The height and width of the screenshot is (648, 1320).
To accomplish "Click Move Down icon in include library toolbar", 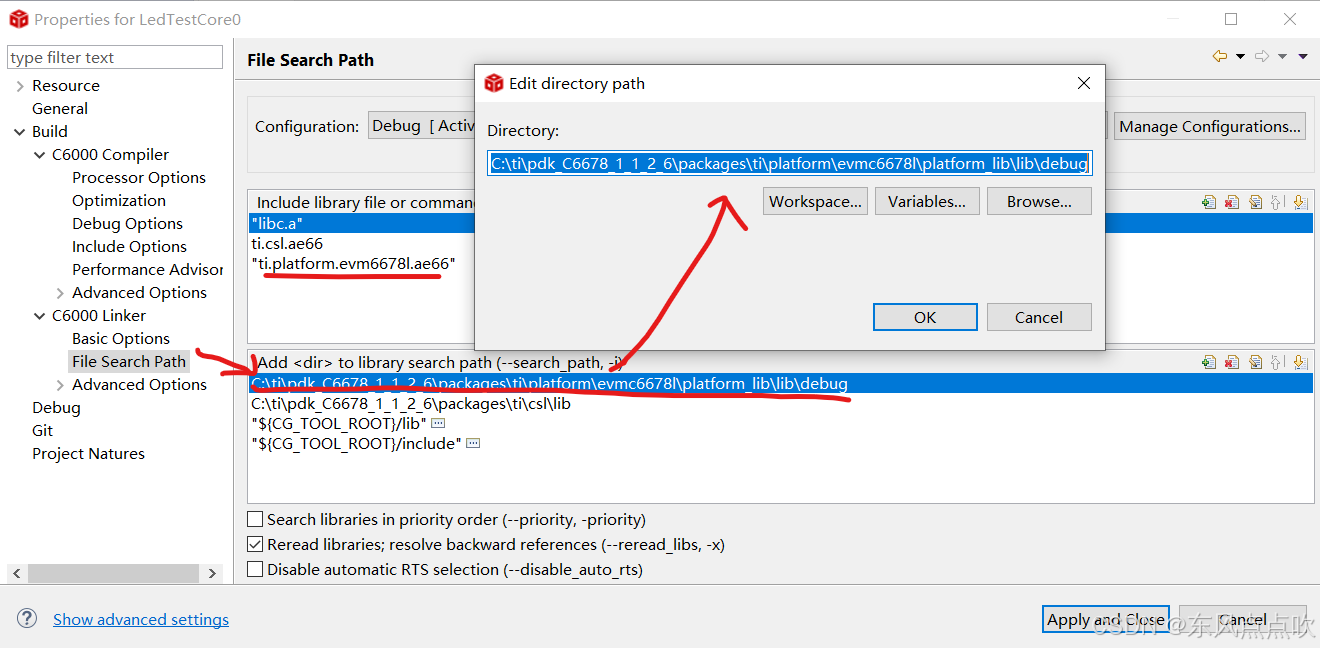I will (x=1299, y=202).
